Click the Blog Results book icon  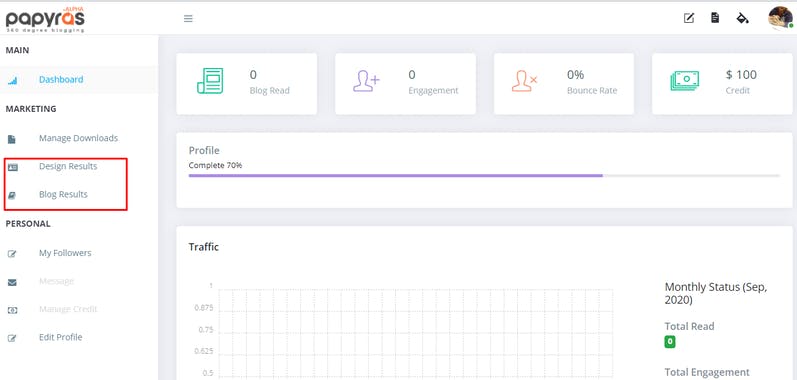click(12, 195)
